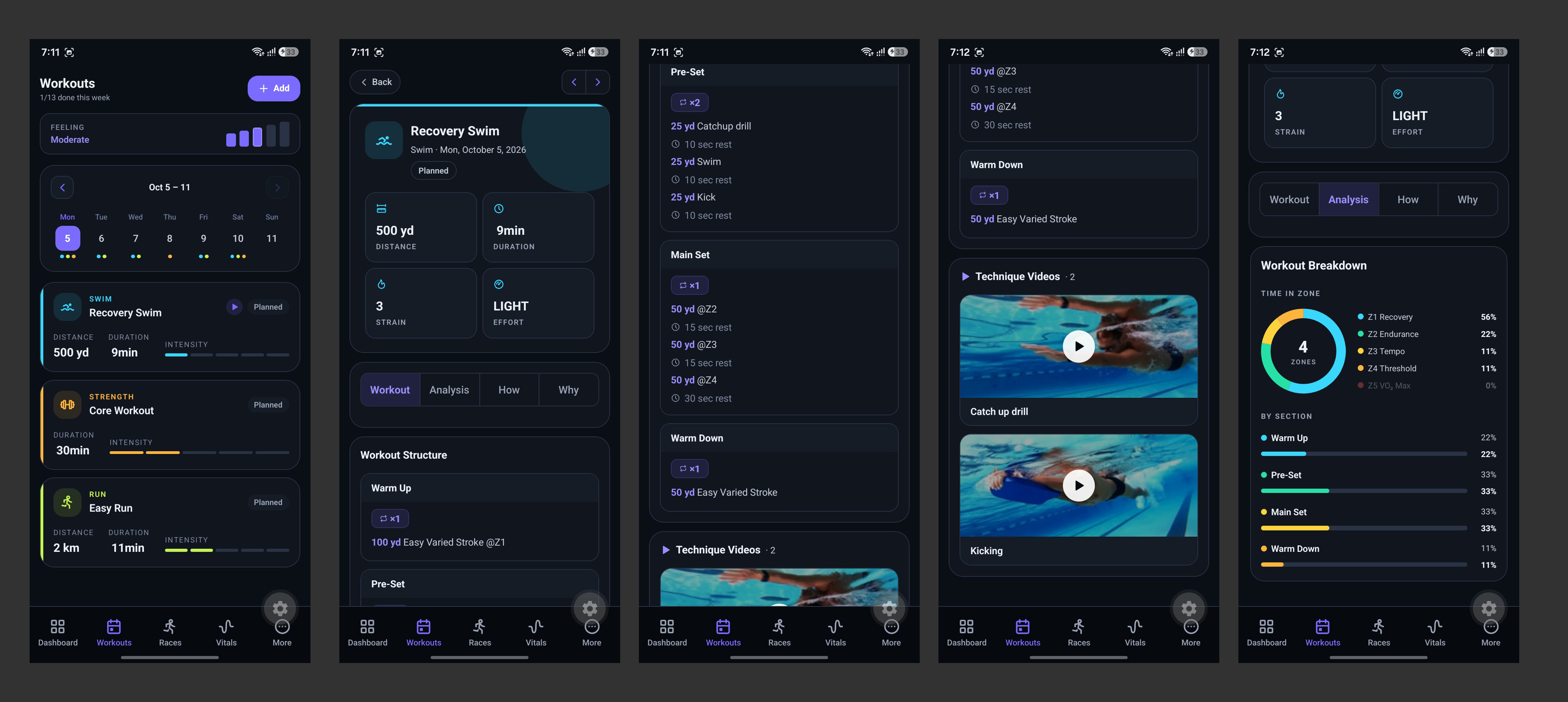This screenshot has width=1568, height=702.
Task: Tap the runner icon on Easy Run card
Action: click(x=67, y=502)
